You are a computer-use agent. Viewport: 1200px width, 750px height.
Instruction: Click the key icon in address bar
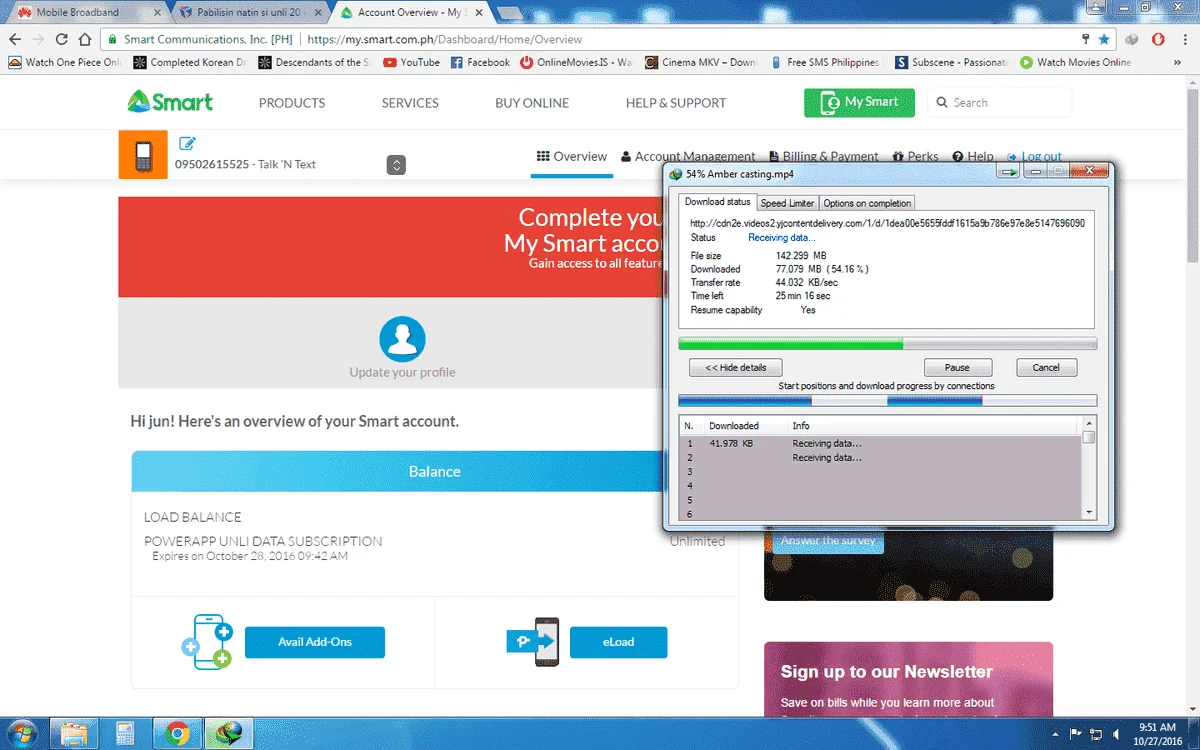[1086, 39]
